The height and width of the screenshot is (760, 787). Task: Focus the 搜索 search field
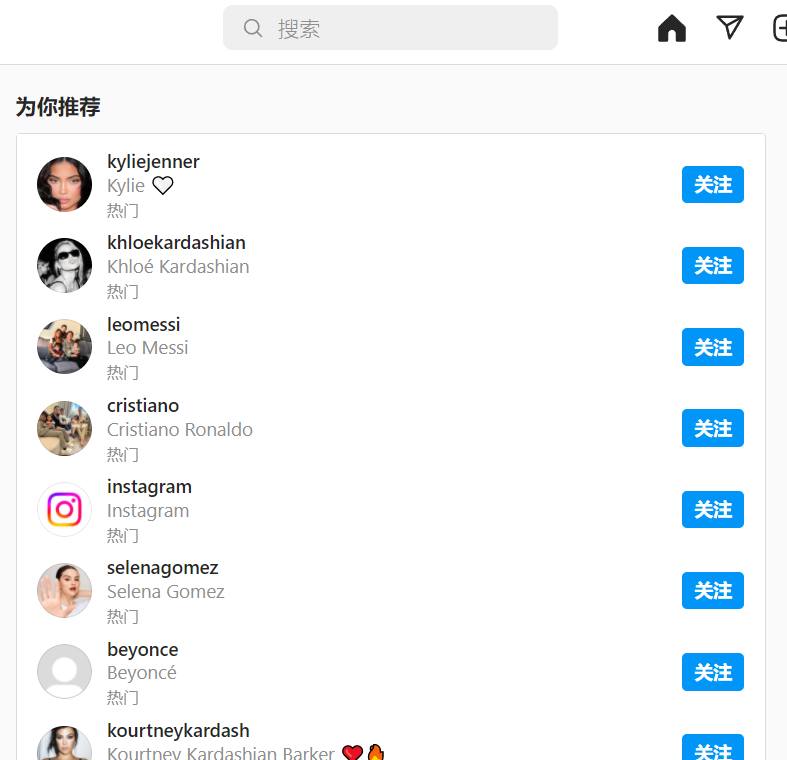coord(390,28)
